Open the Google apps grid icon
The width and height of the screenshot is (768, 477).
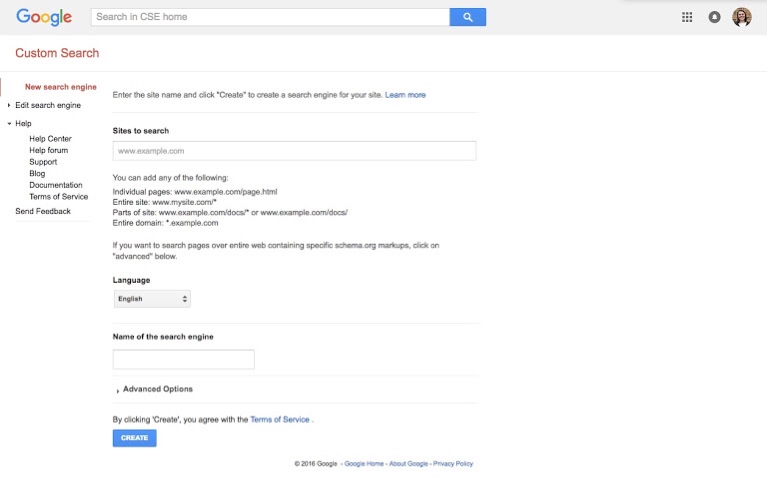click(x=687, y=17)
